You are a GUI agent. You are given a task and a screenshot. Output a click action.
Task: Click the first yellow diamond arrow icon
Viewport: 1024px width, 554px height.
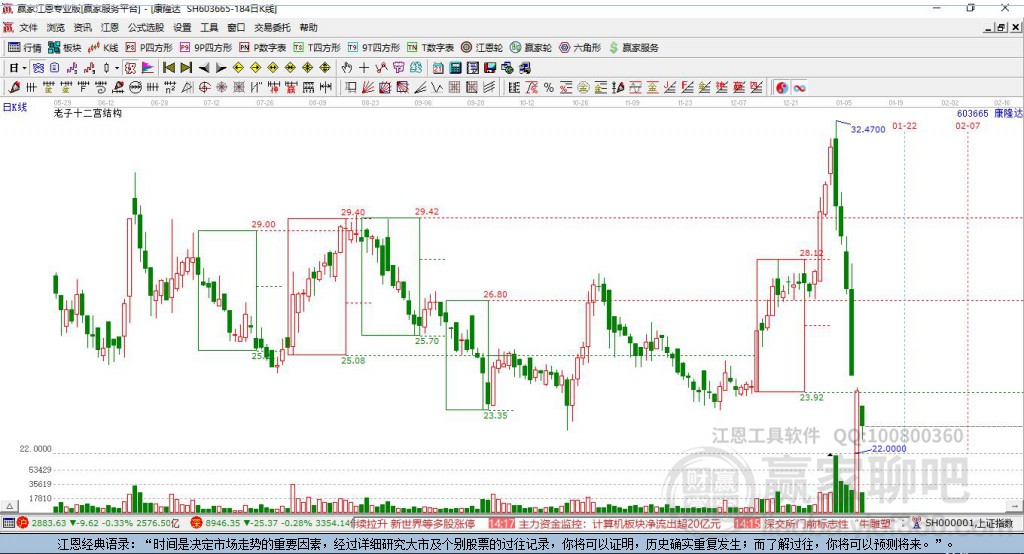[238, 68]
